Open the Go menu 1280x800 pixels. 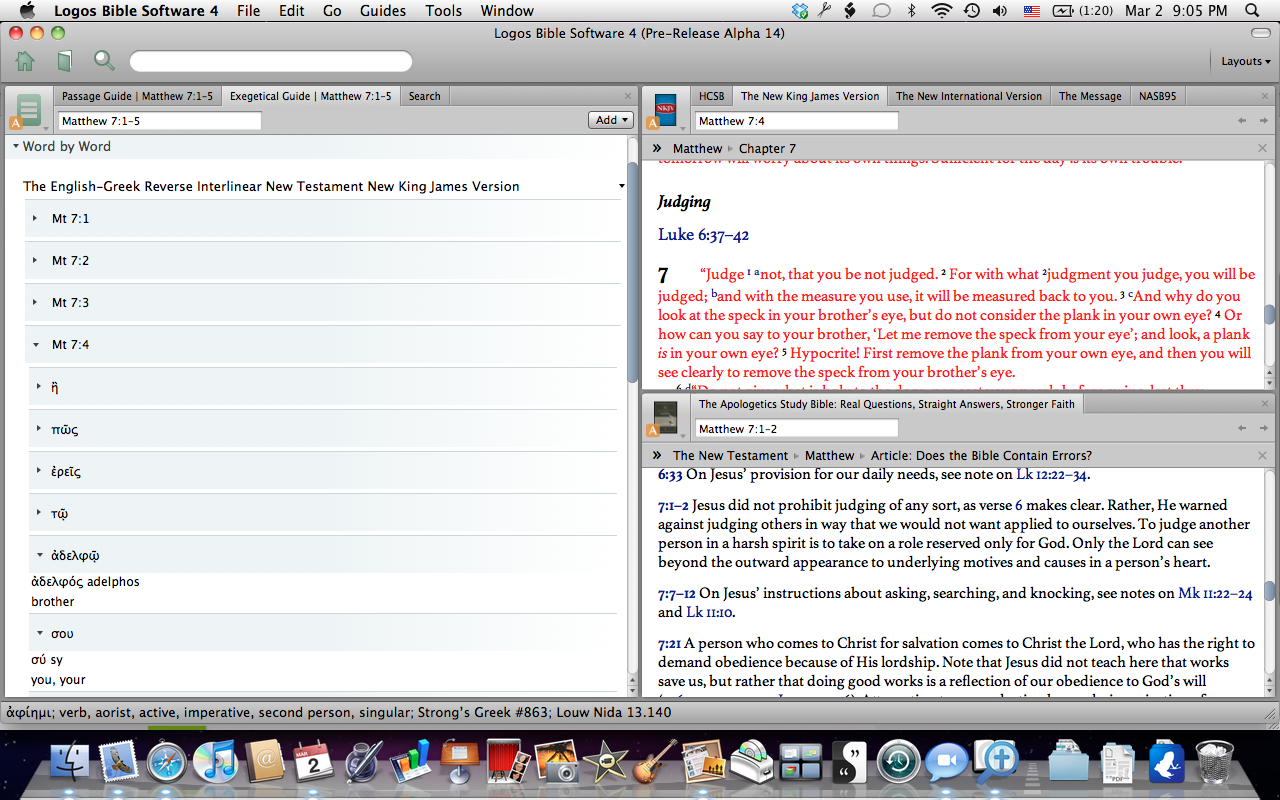[332, 11]
